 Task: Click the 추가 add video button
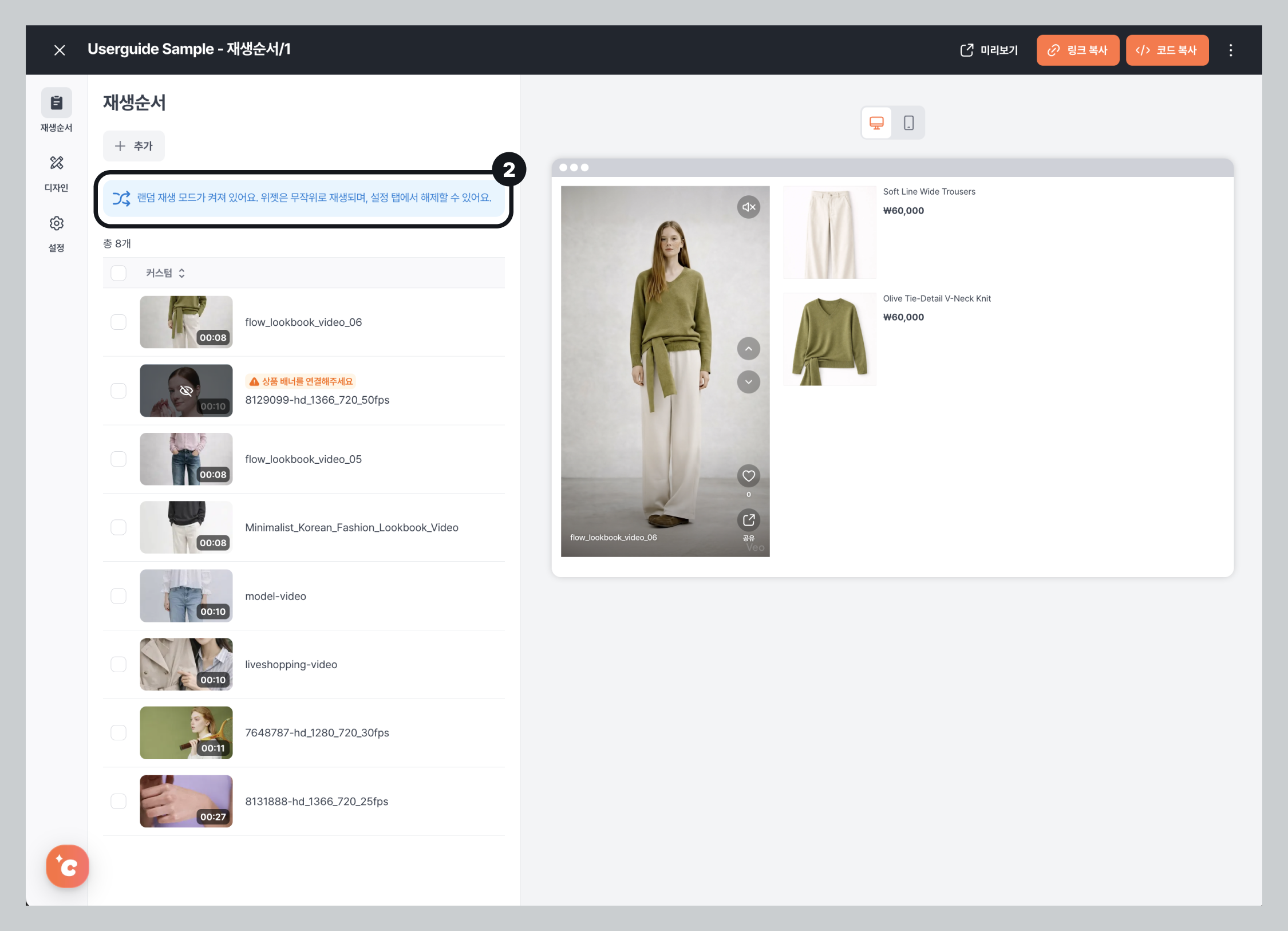pos(134,146)
